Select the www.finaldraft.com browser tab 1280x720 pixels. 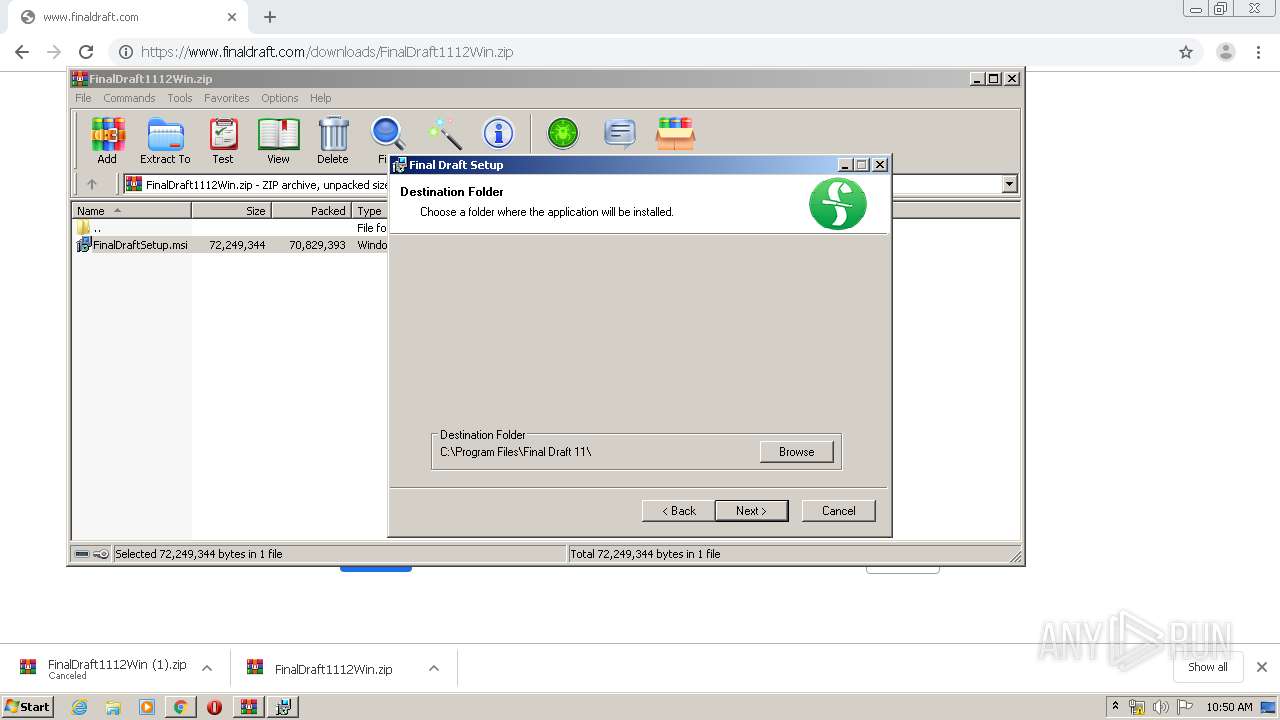pyautogui.click(x=125, y=17)
